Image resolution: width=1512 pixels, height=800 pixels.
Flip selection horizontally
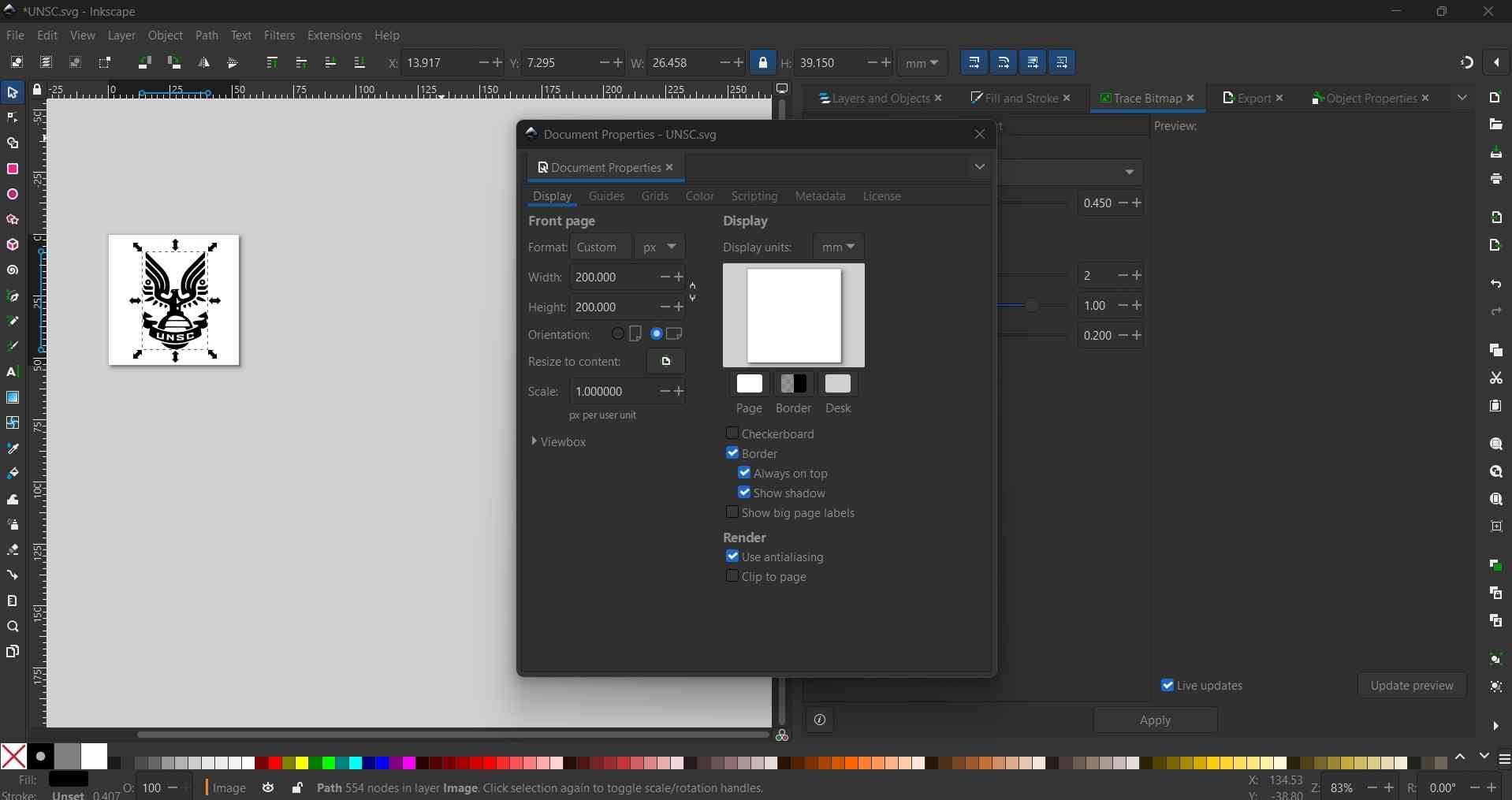point(203,63)
